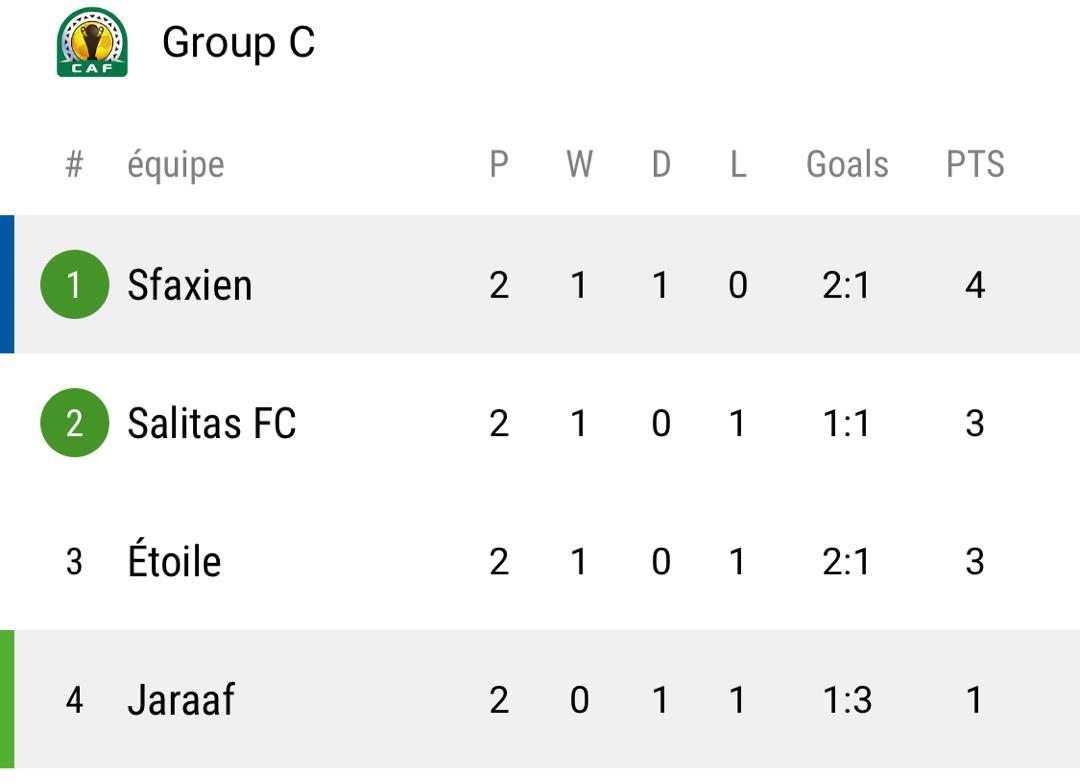This screenshot has width=1080, height=784.
Task: Click the W wins column header
Action: [x=579, y=165]
